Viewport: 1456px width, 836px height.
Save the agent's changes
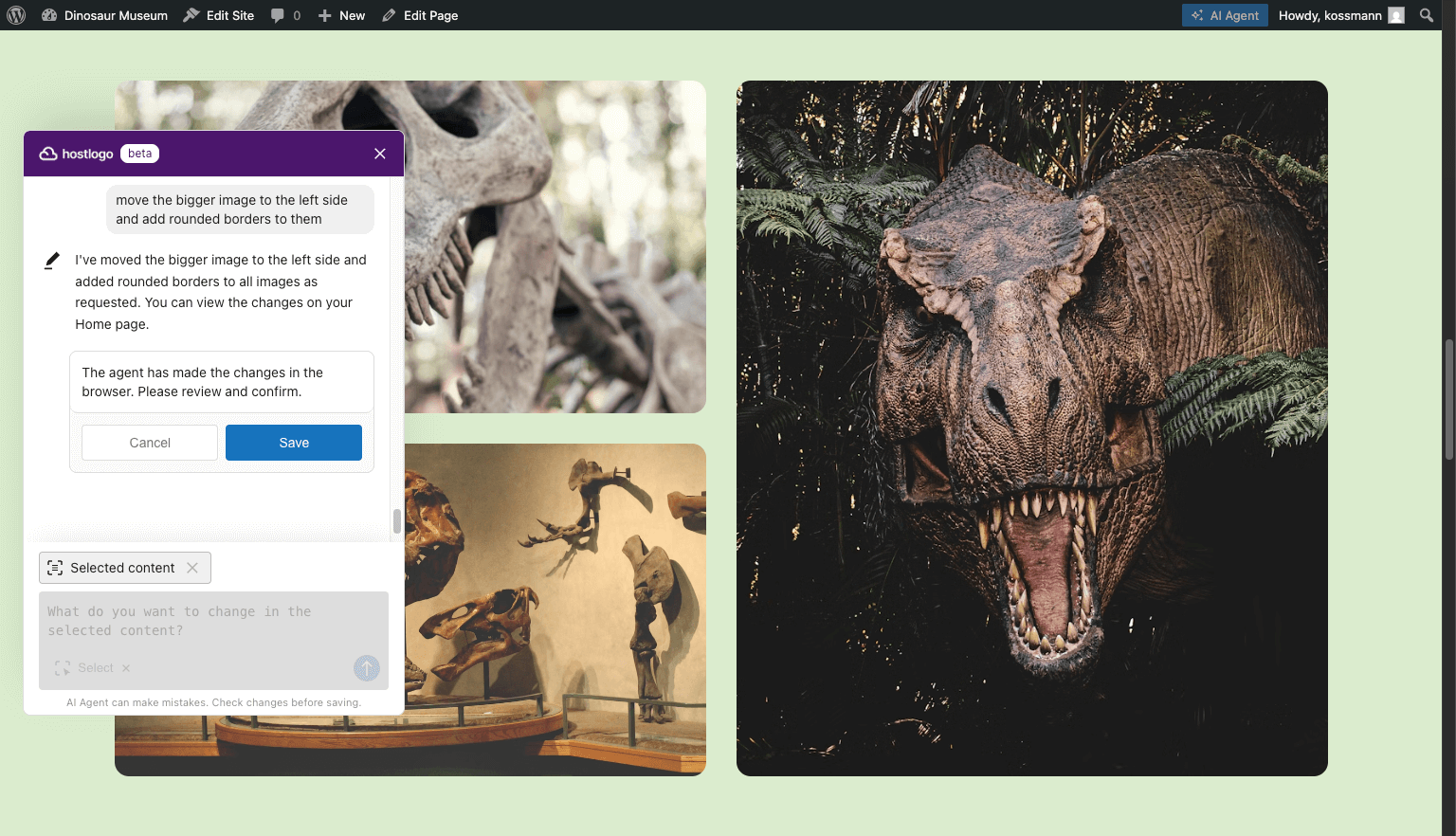tap(294, 443)
